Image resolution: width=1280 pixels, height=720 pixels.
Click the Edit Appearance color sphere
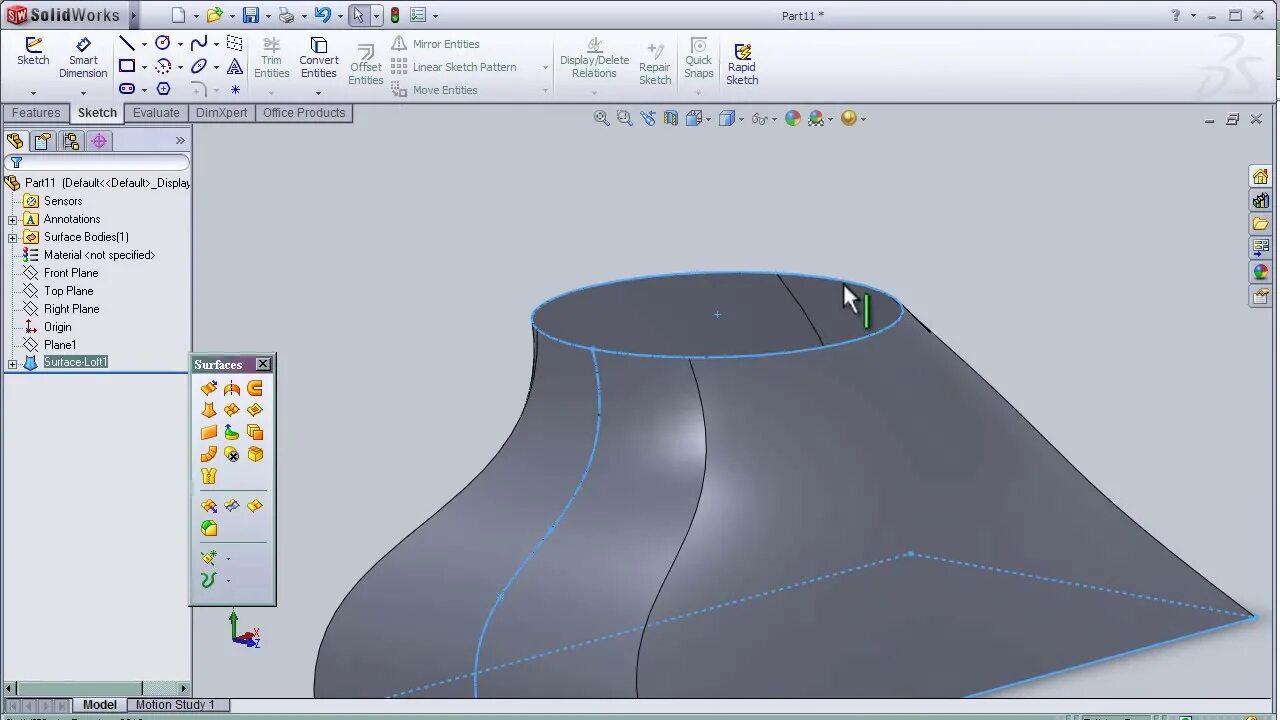tap(793, 118)
